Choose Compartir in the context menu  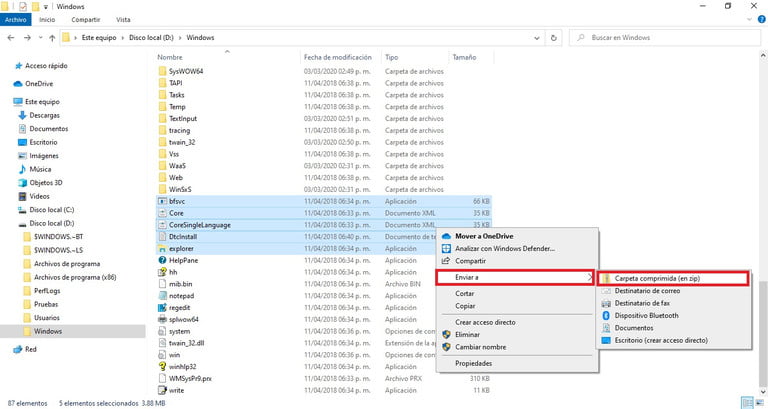coord(517,261)
